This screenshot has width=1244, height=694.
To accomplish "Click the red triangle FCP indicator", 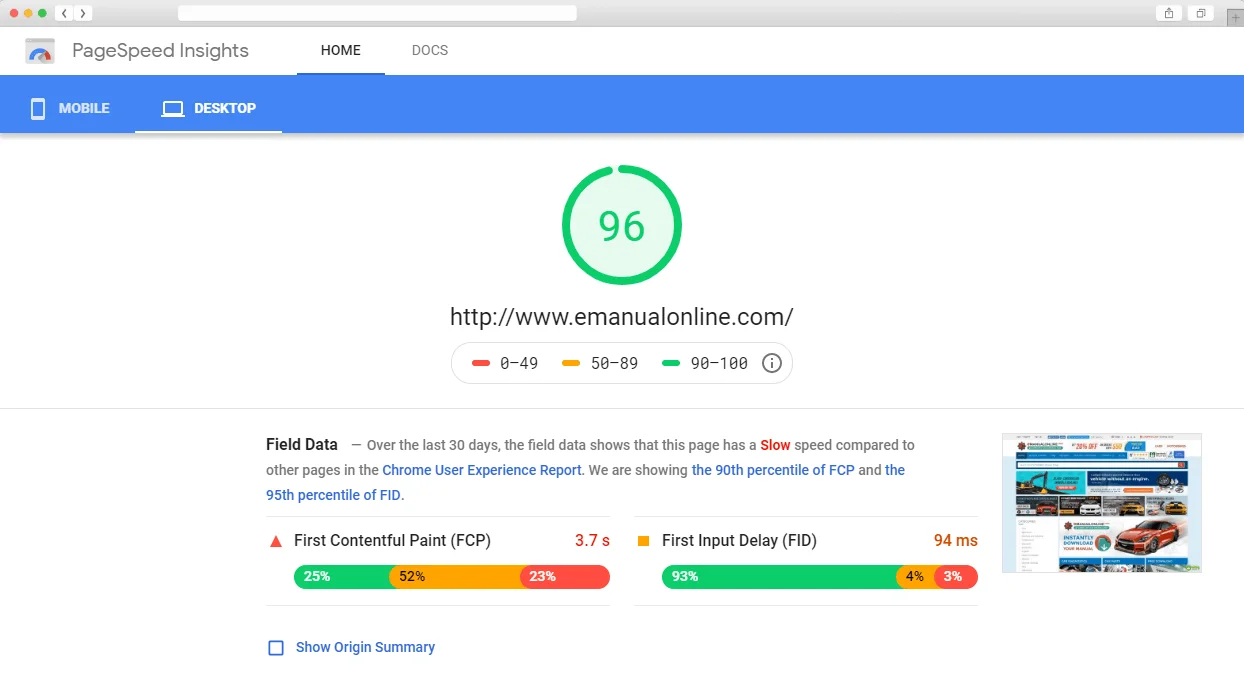I will click(x=276, y=541).
